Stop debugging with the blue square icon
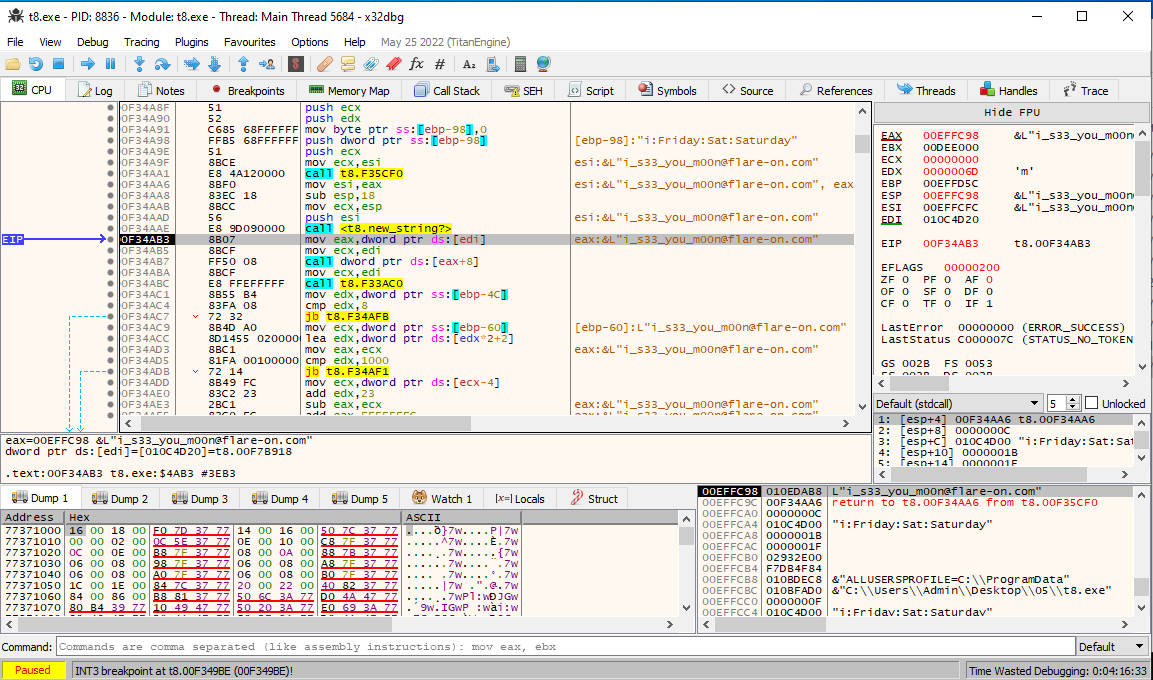This screenshot has width=1153, height=680. 59,64
